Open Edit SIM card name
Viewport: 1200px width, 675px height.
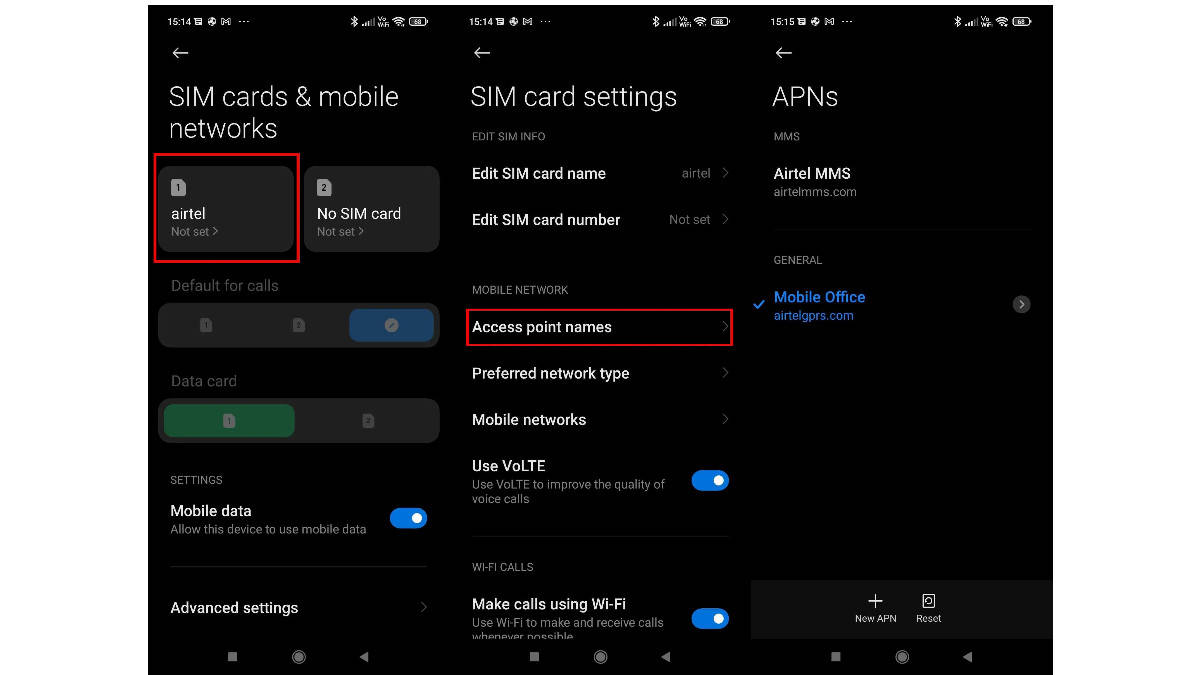coord(600,173)
